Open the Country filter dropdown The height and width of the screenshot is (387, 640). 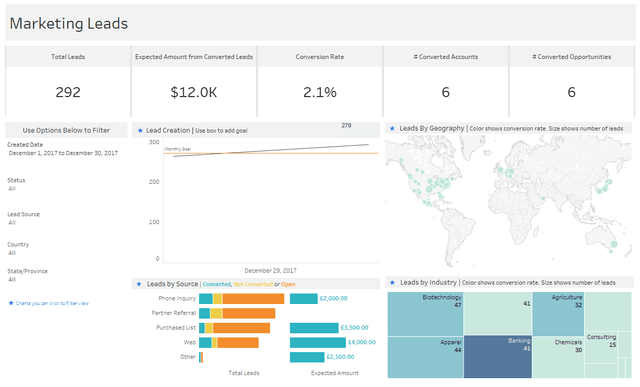[12, 253]
